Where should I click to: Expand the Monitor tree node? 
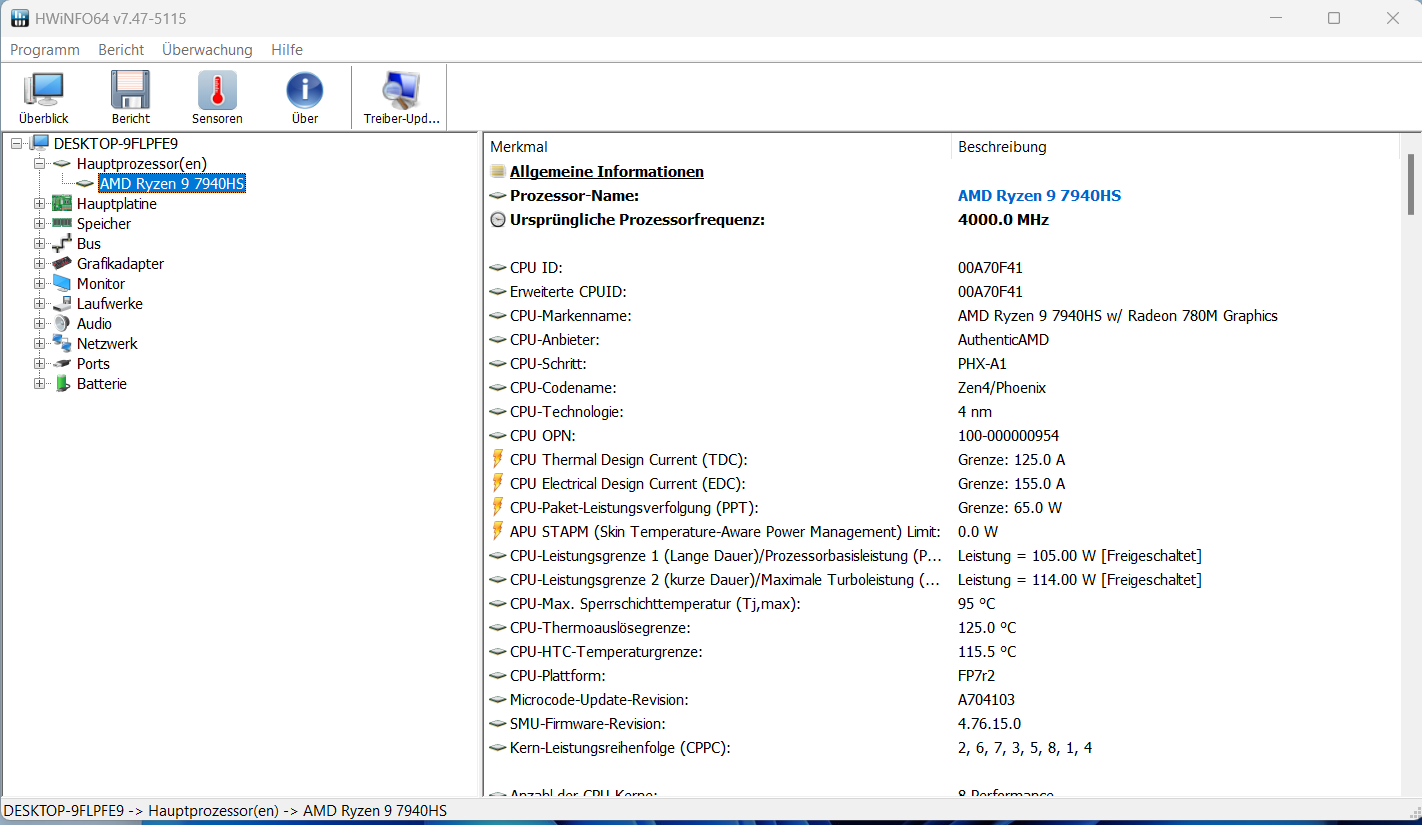pos(40,283)
